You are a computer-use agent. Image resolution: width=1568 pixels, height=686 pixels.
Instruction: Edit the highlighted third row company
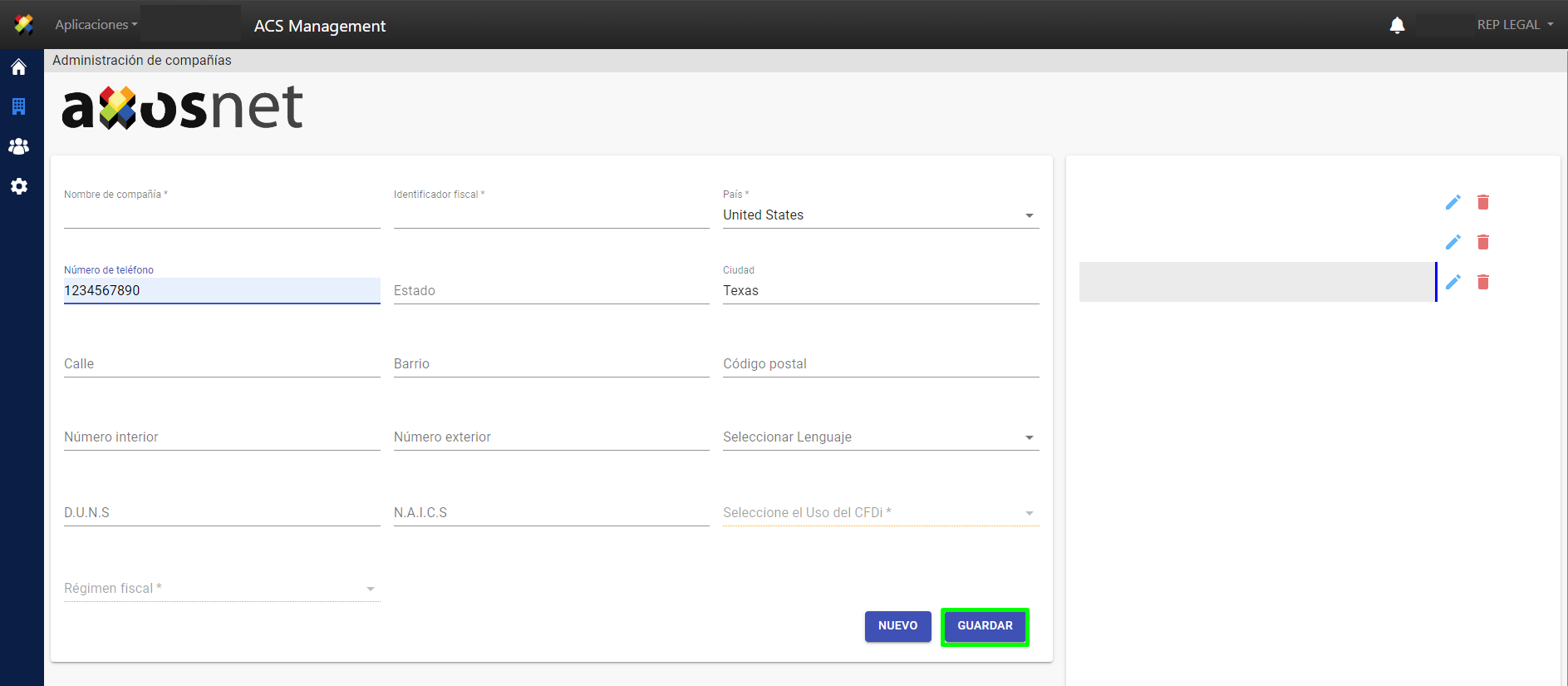coord(1452,282)
